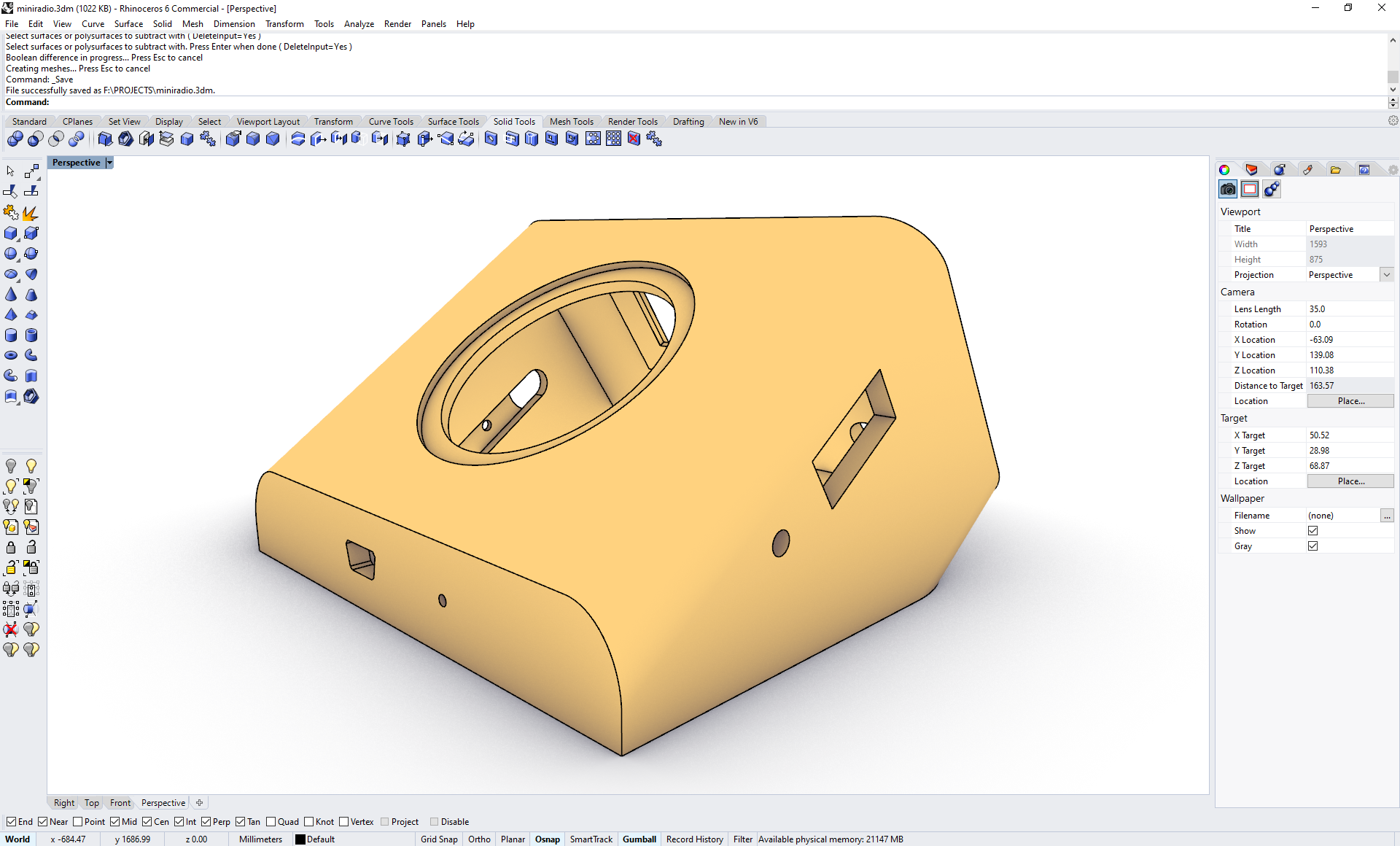
Task: Open the Analyze menu
Action: click(x=359, y=24)
